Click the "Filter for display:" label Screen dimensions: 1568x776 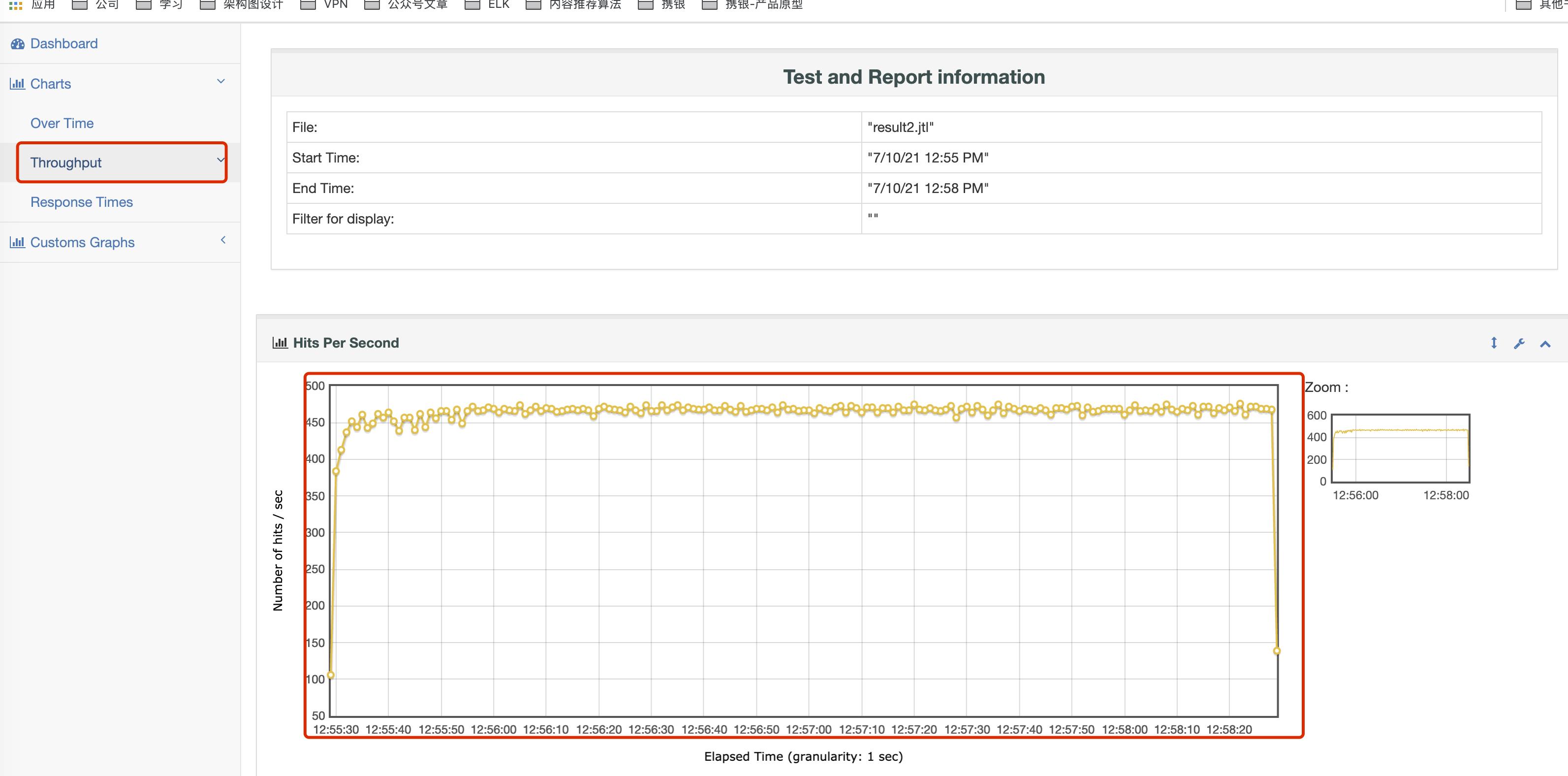tap(344, 218)
